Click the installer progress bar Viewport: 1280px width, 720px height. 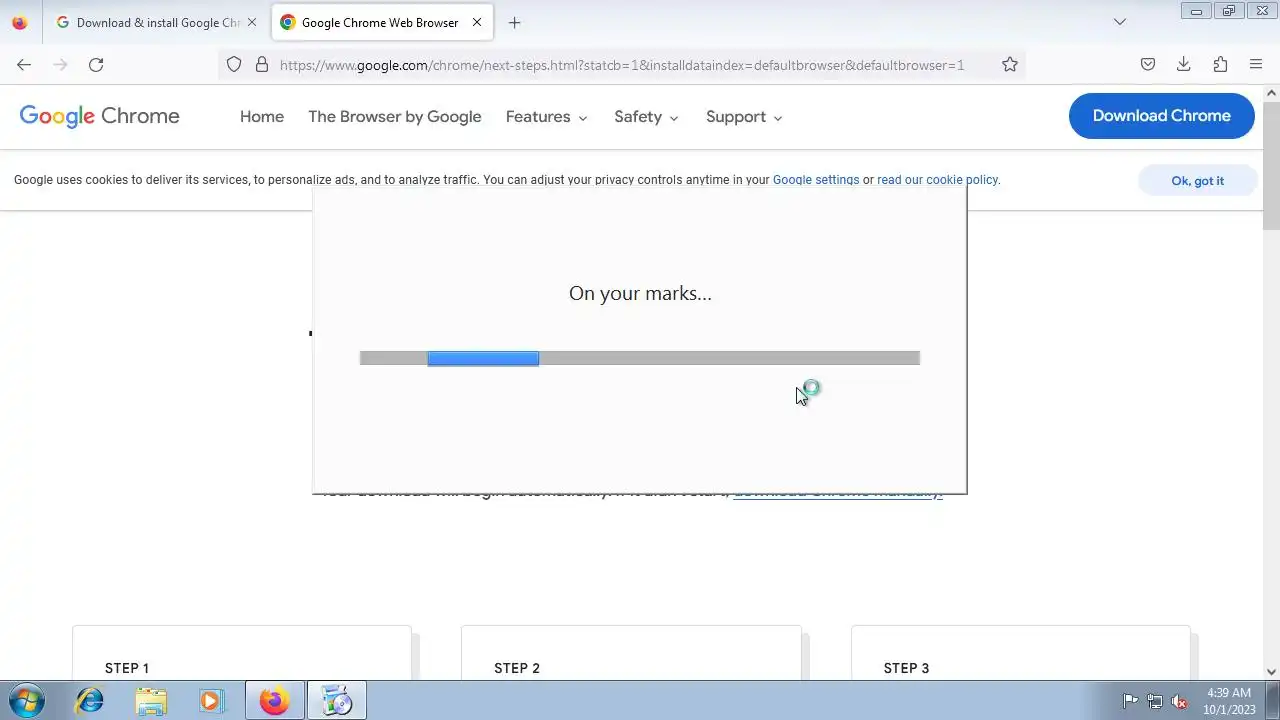click(x=640, y=358)
